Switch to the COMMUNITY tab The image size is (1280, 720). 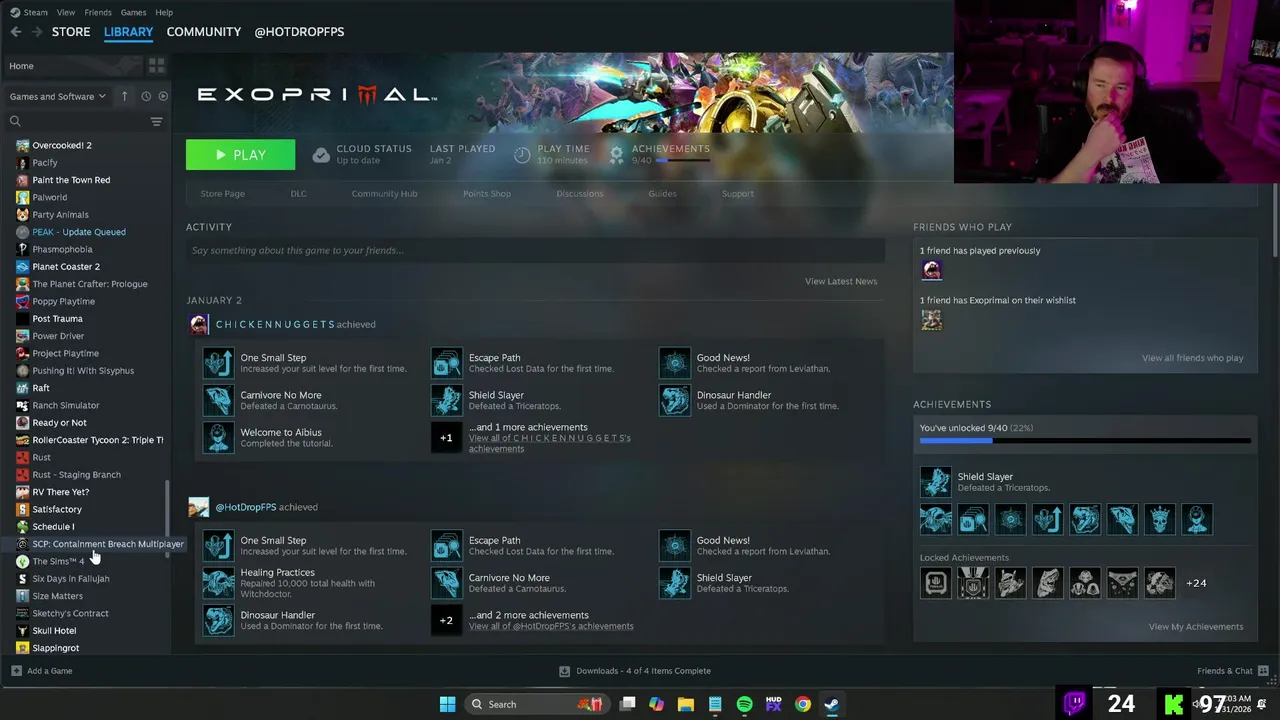click(x=204, y=32)
